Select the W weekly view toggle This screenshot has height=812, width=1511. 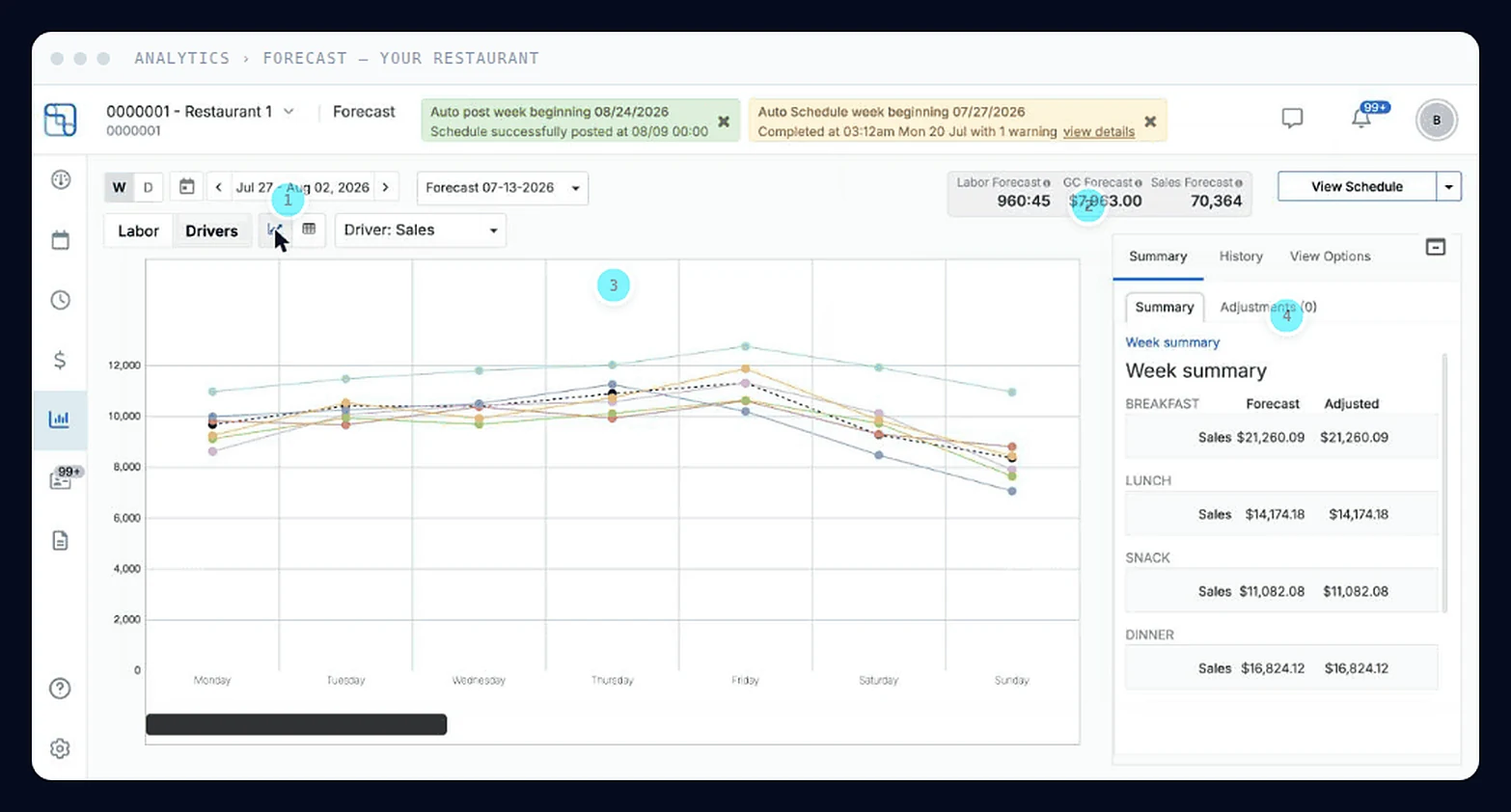coord(120,187)
